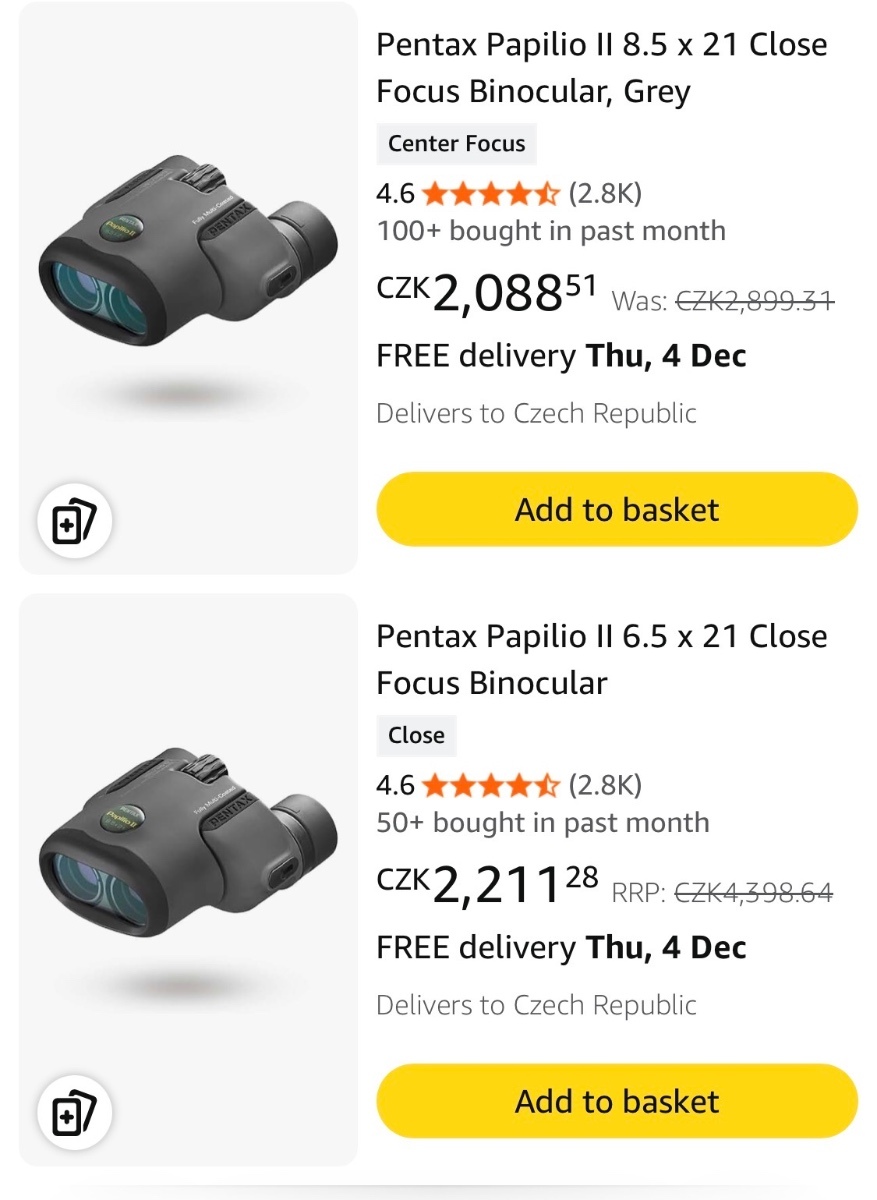Click 100+ bought in past month text

pos(551,231)
